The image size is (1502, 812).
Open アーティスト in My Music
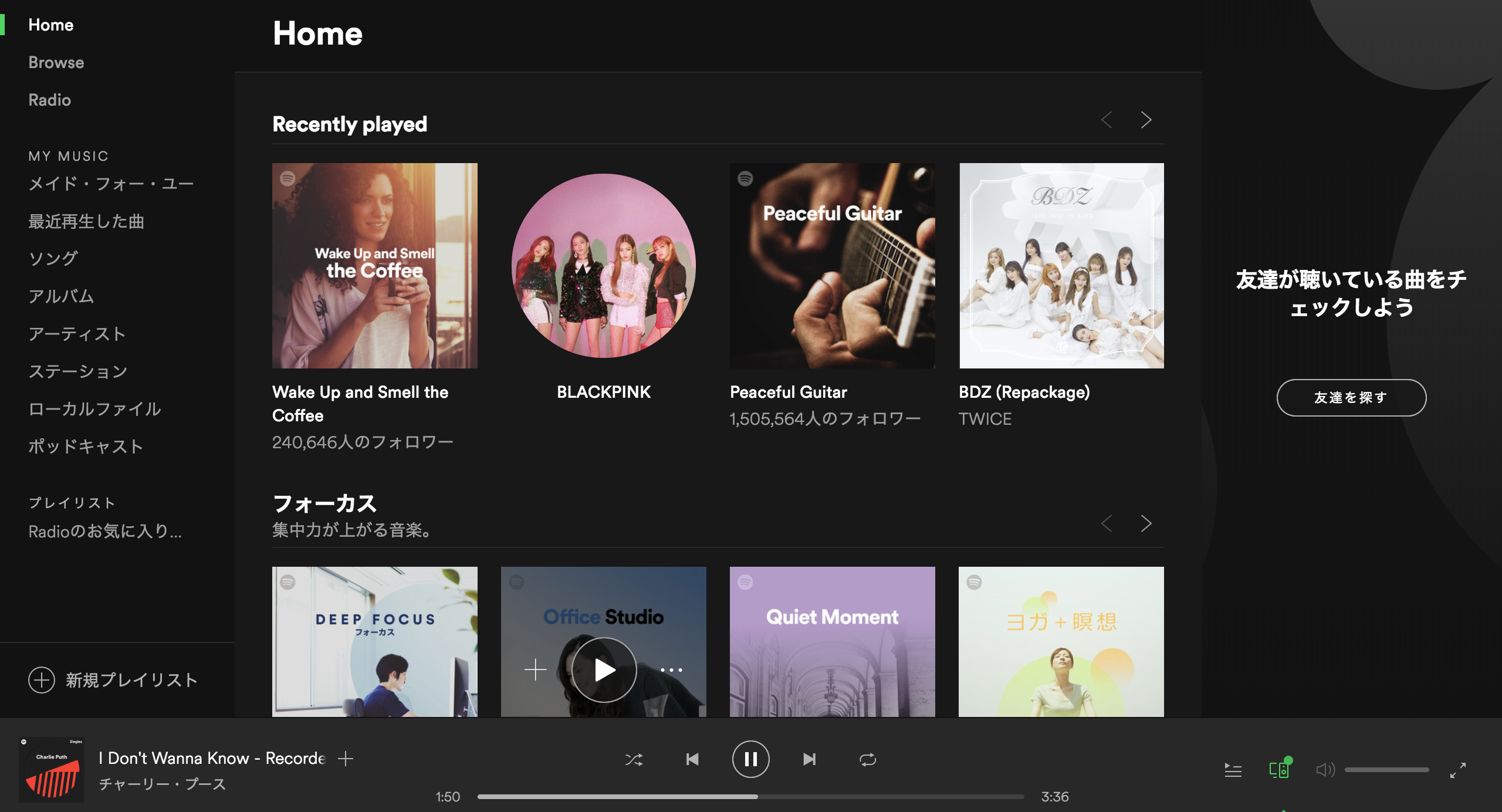click(77, 334)
